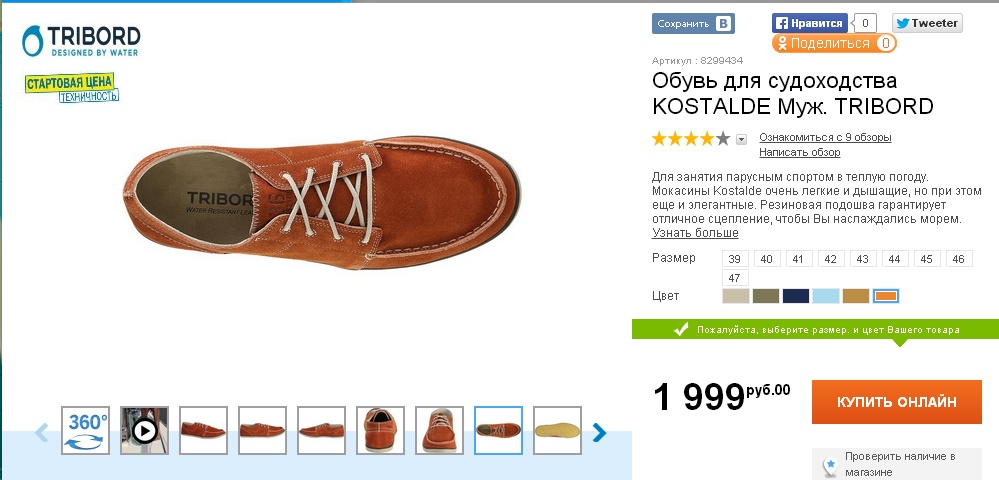Show next thumbnails with right arrow
The image size is (999, 480).
[x=599, y=432]
